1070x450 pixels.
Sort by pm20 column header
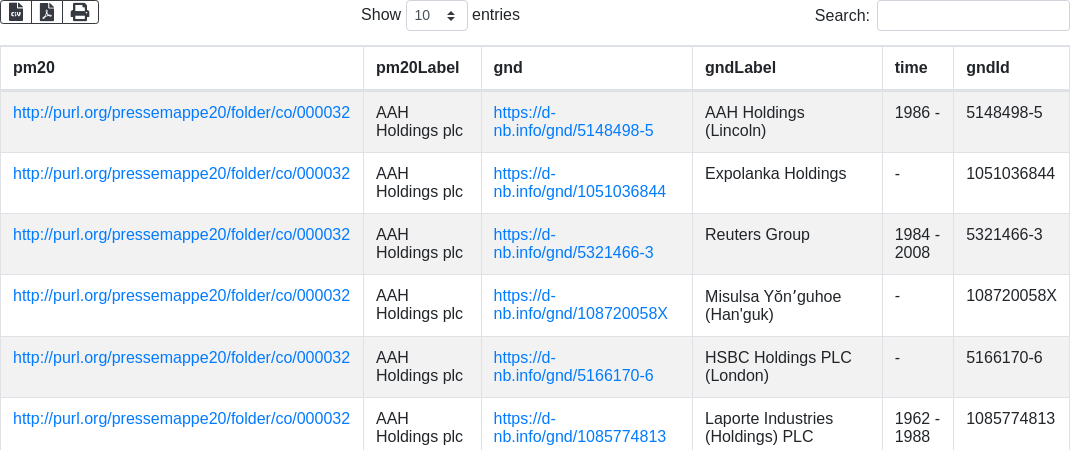point(182,68)
